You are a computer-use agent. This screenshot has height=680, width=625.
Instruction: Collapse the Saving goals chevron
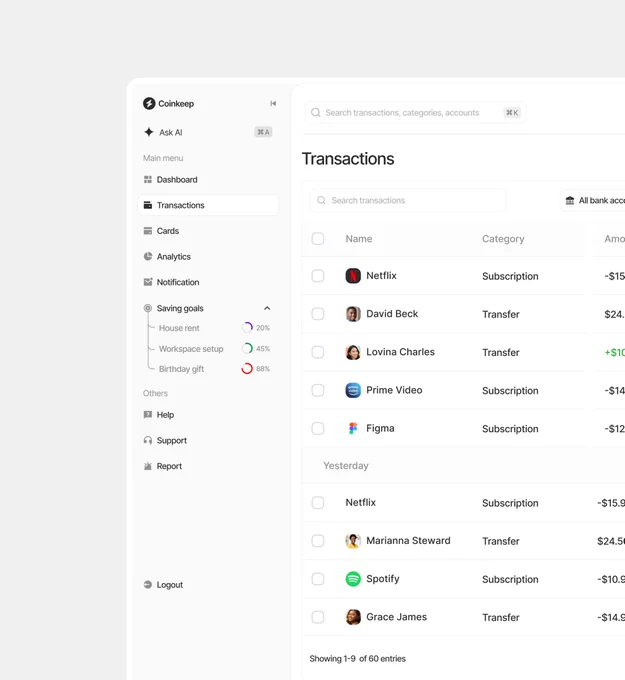pyautogui.click(x=267, y=308)
